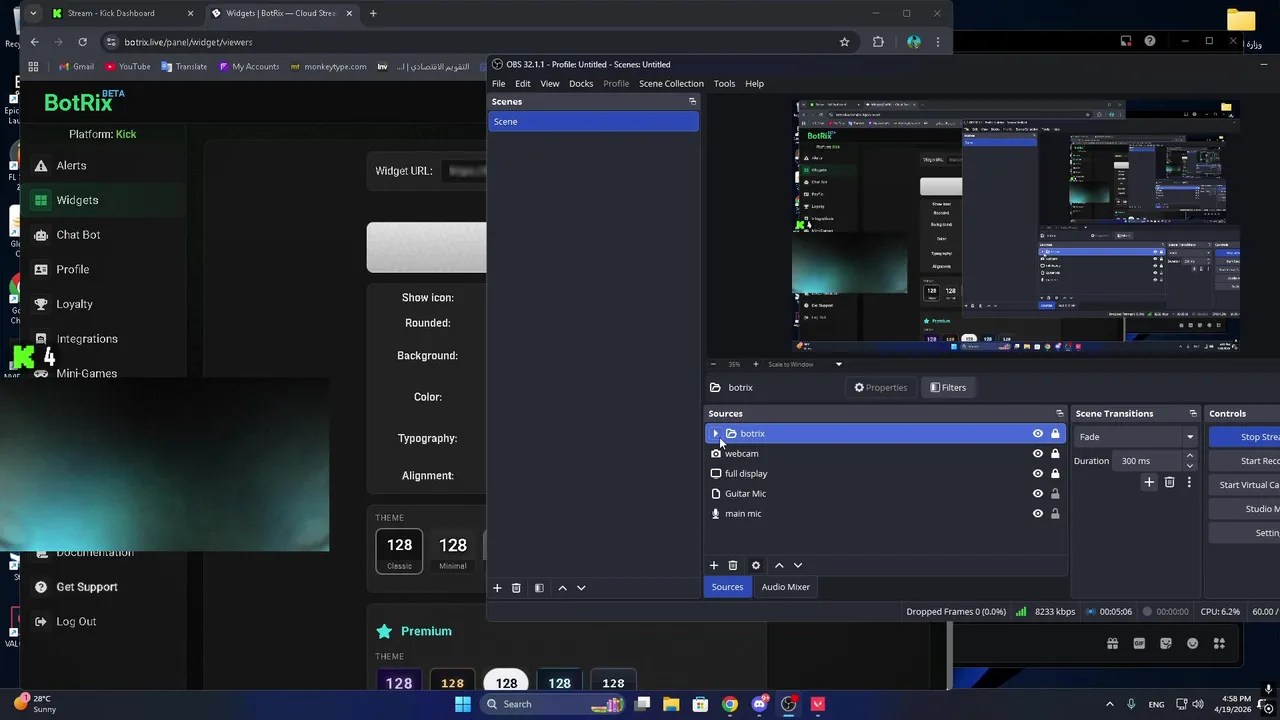Open Chrome's tab search dropdown arrow
This screenshot has height=720, width=1280.
click(x=33, y=13)
